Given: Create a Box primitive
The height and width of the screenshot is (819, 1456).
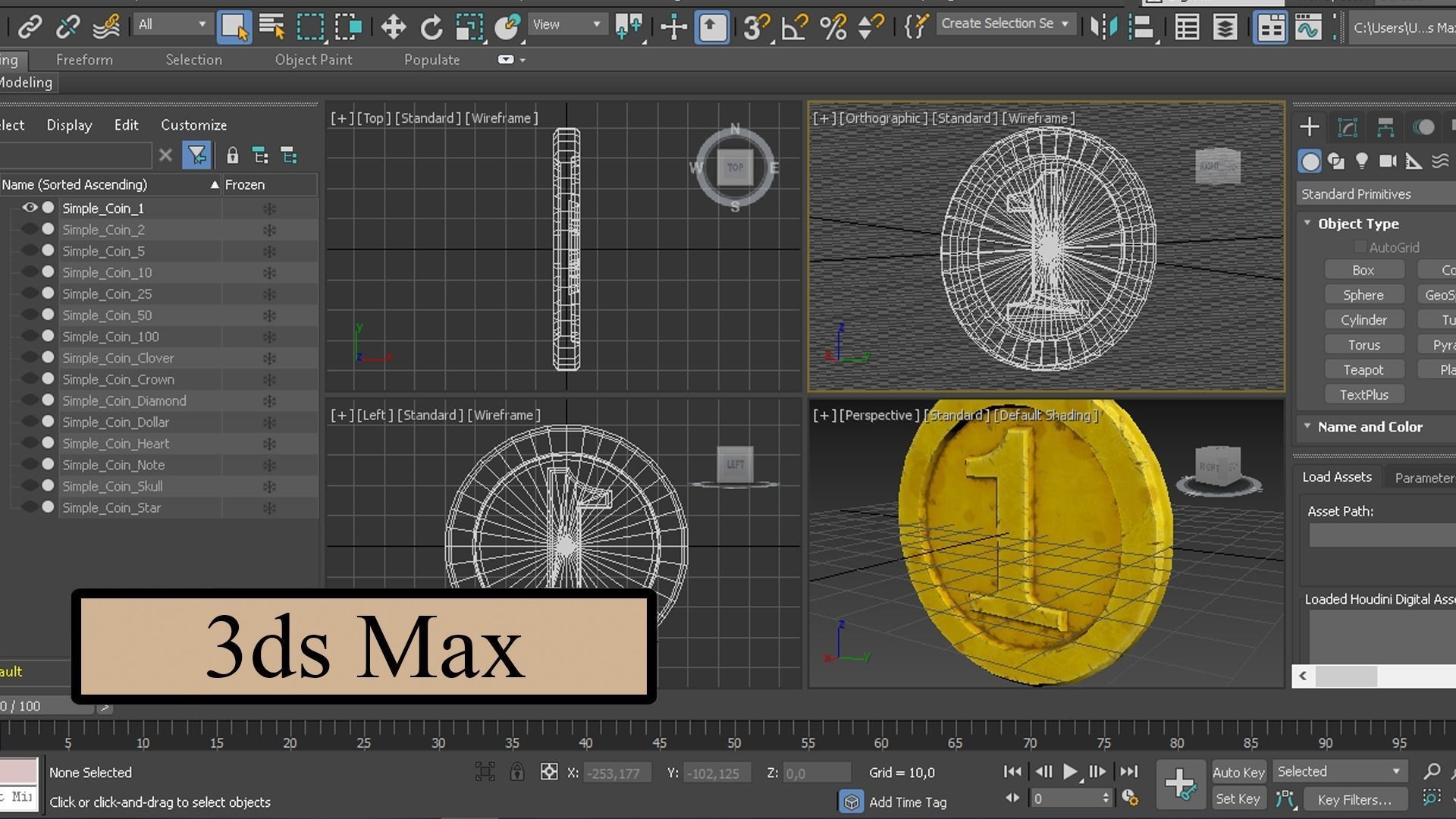Looking at the screenshot, I should click(x=1363, y=270).
